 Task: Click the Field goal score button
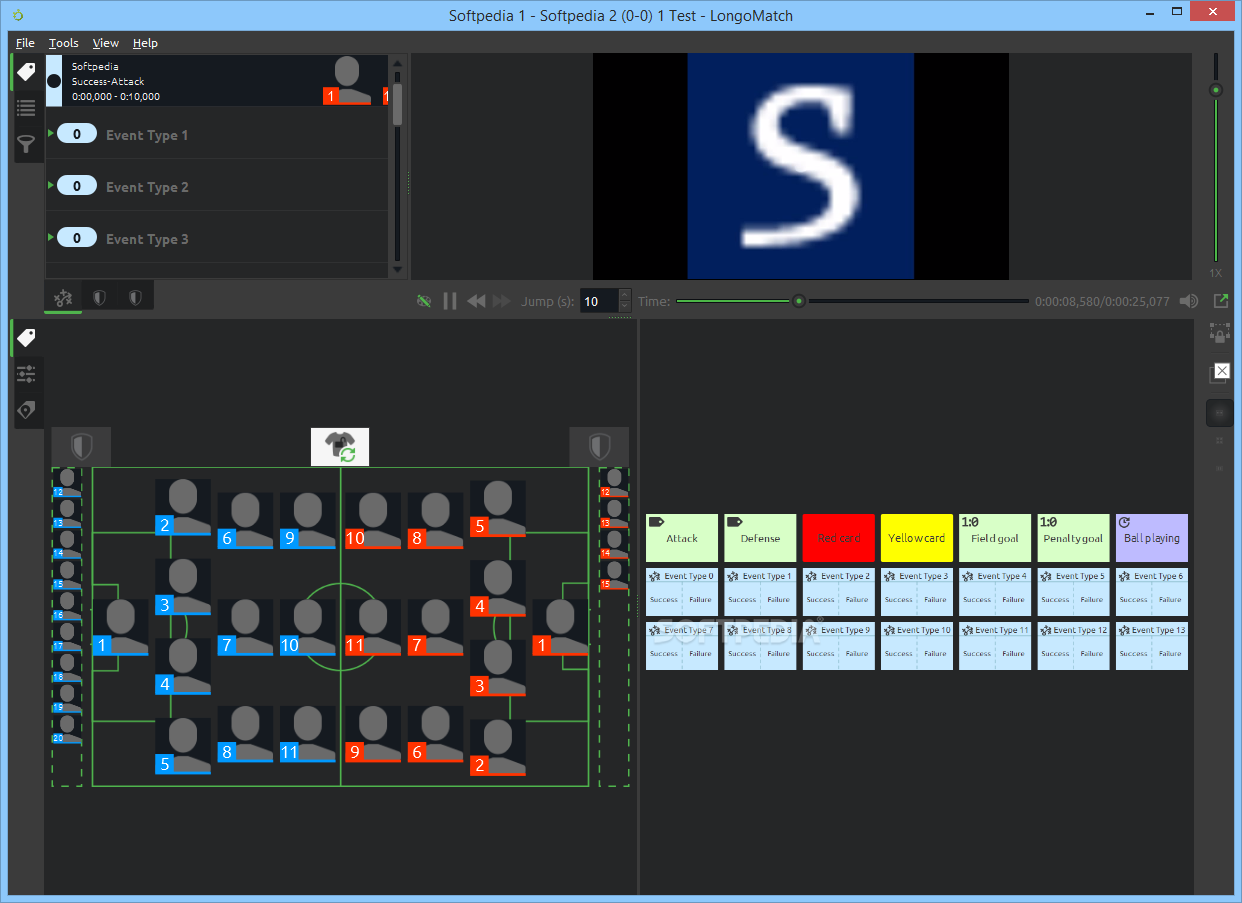pos(995,538)
